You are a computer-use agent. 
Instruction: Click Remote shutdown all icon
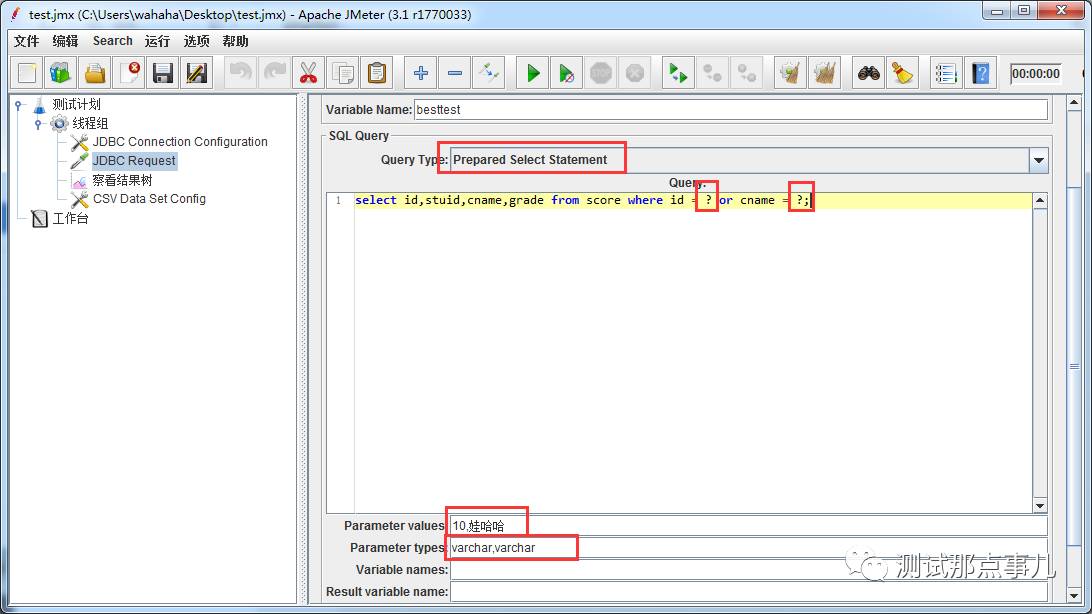click(x=747, y=73)
